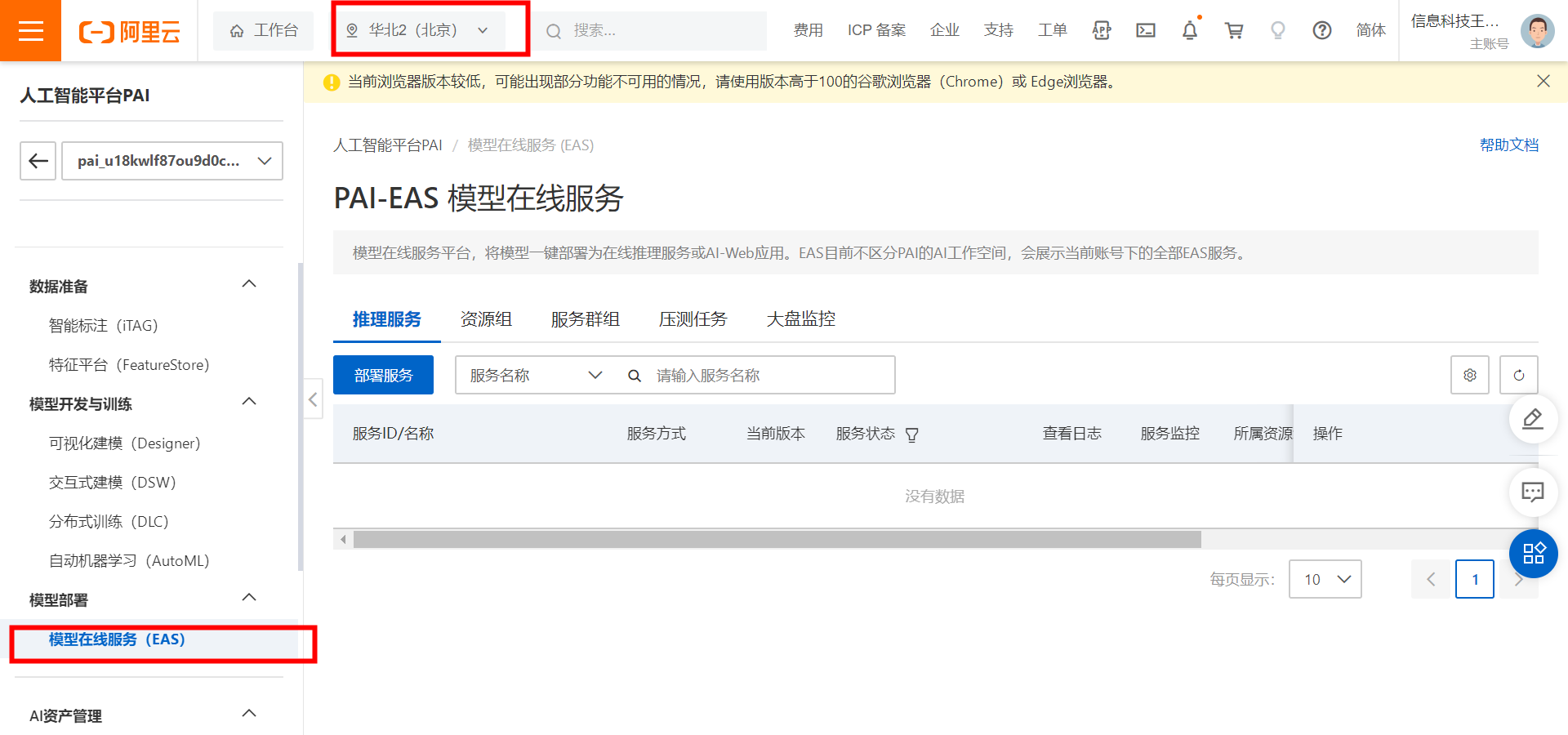Open the chat support floating icon

click(1533, 492)
